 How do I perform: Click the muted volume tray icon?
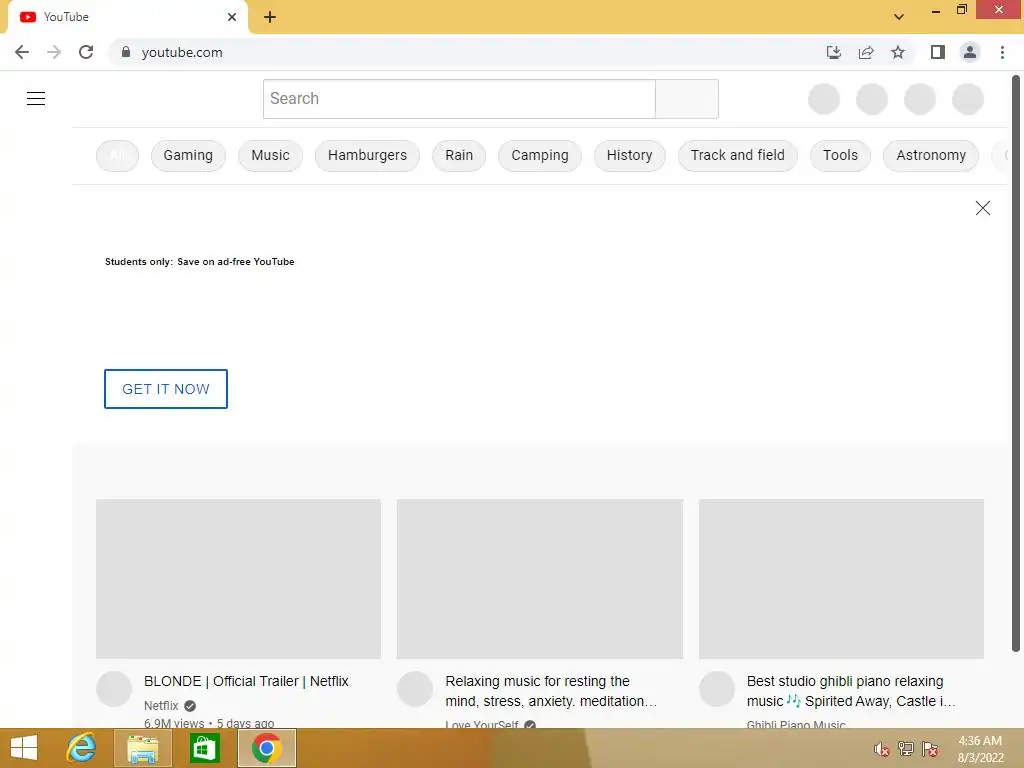(x=882, y=749)
